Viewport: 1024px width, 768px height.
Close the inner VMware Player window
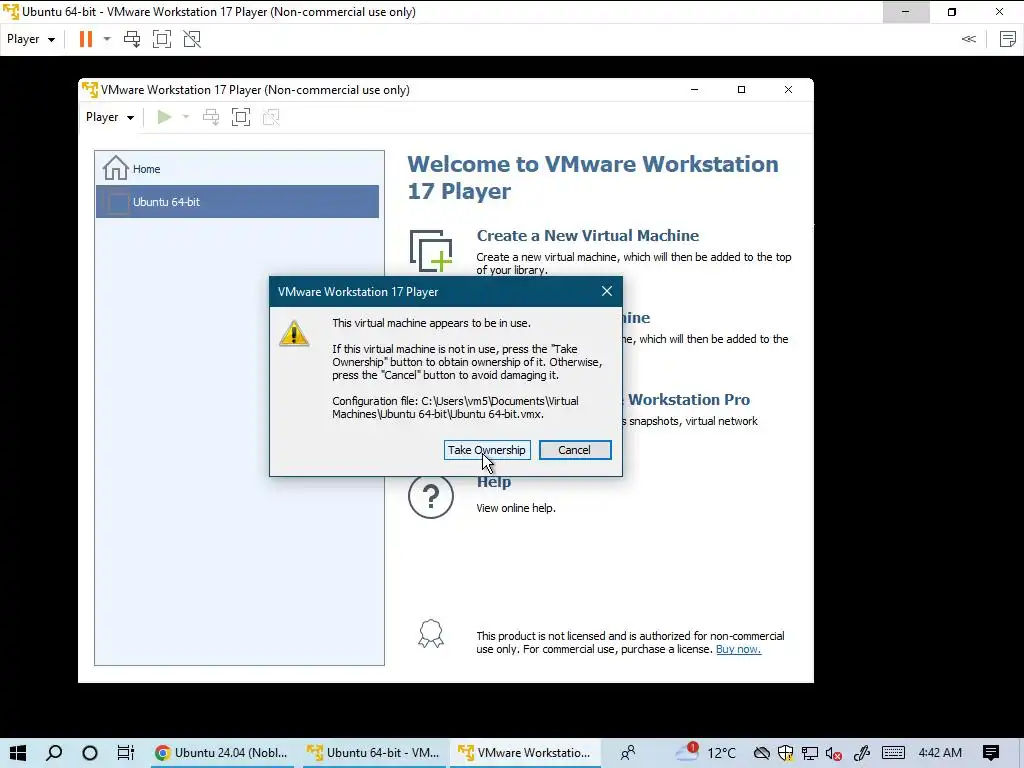point(788,89)
